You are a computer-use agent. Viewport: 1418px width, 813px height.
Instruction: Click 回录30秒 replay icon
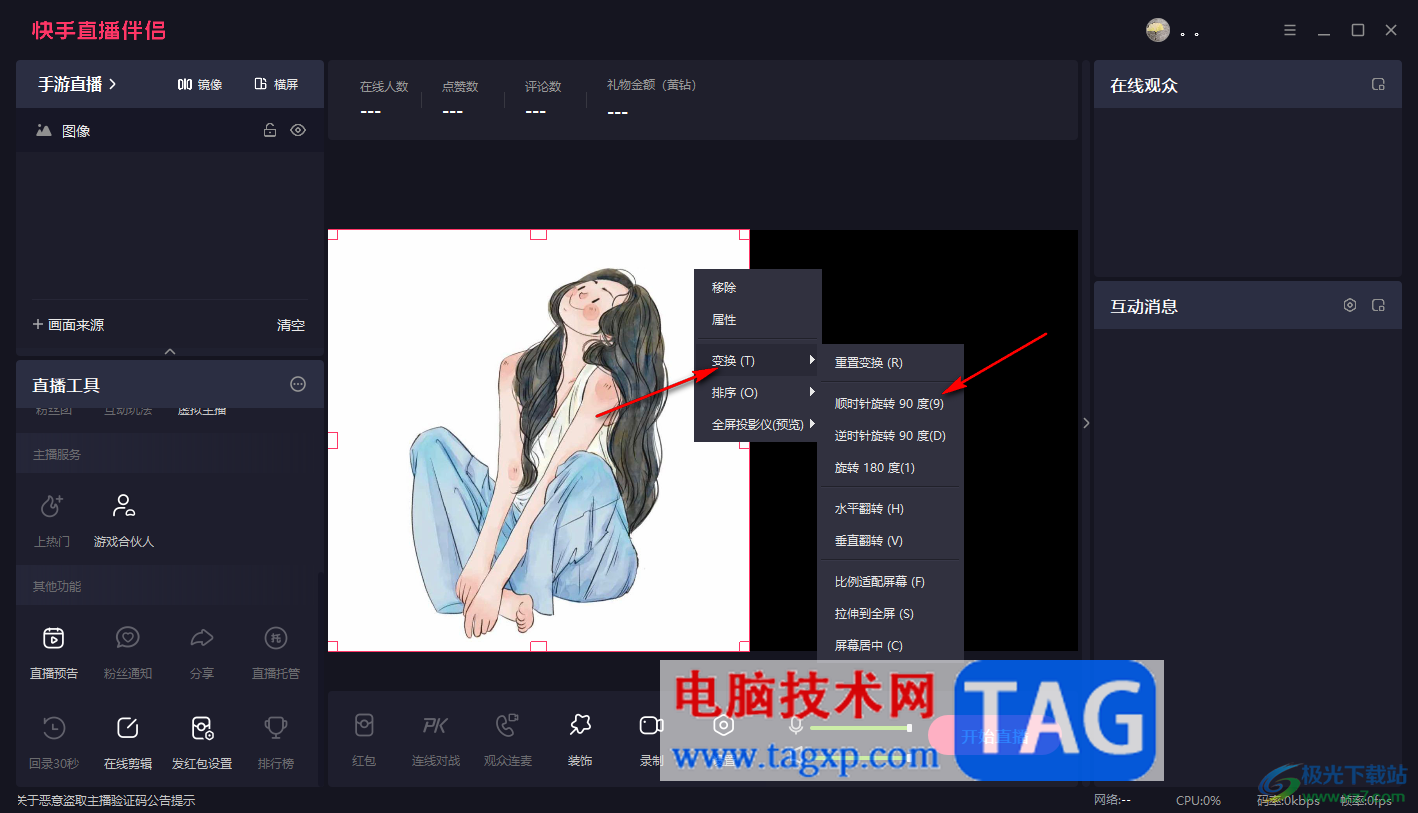(x=54, y=728)
